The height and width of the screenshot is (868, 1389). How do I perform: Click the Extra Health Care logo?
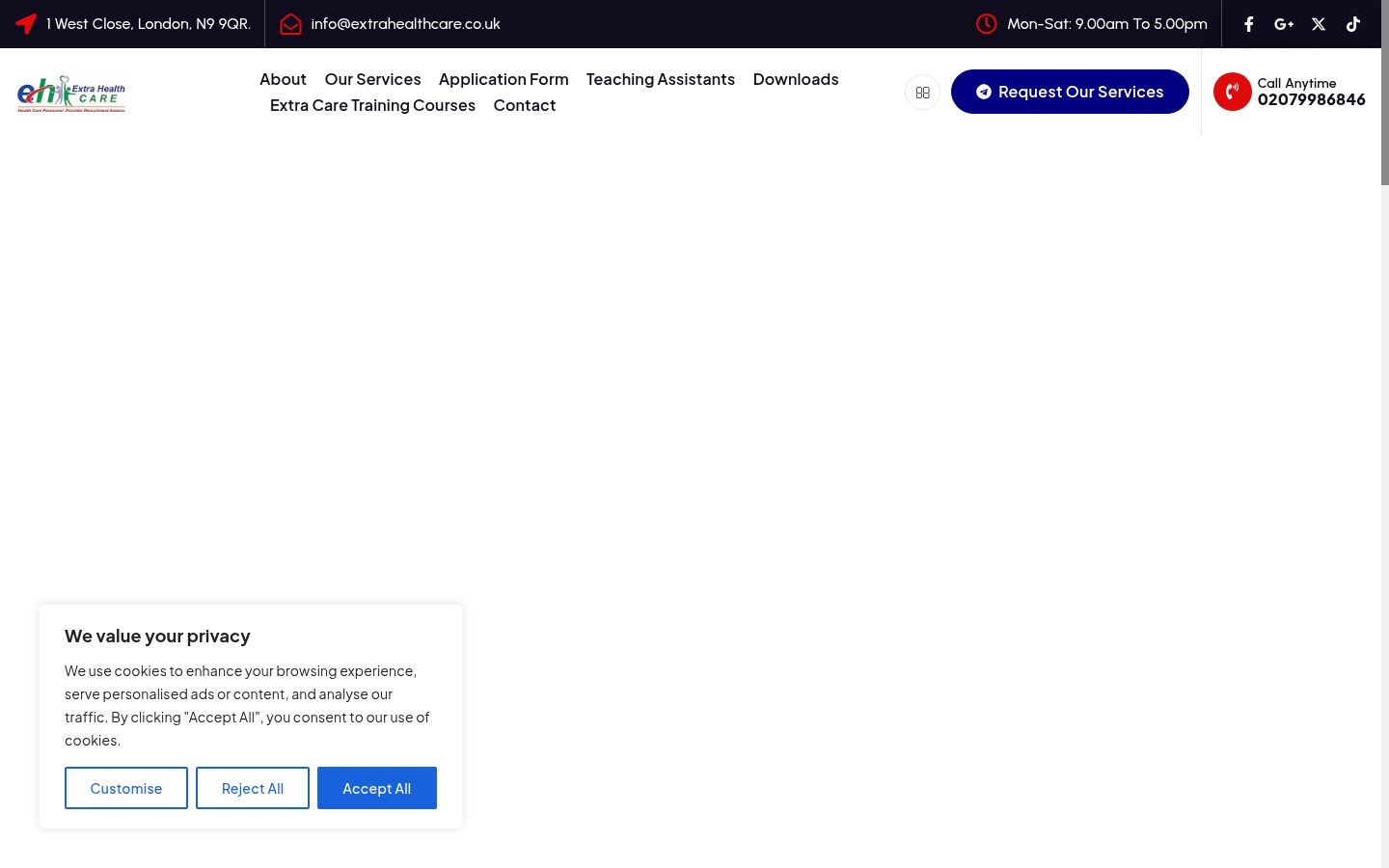click(71, 94)
